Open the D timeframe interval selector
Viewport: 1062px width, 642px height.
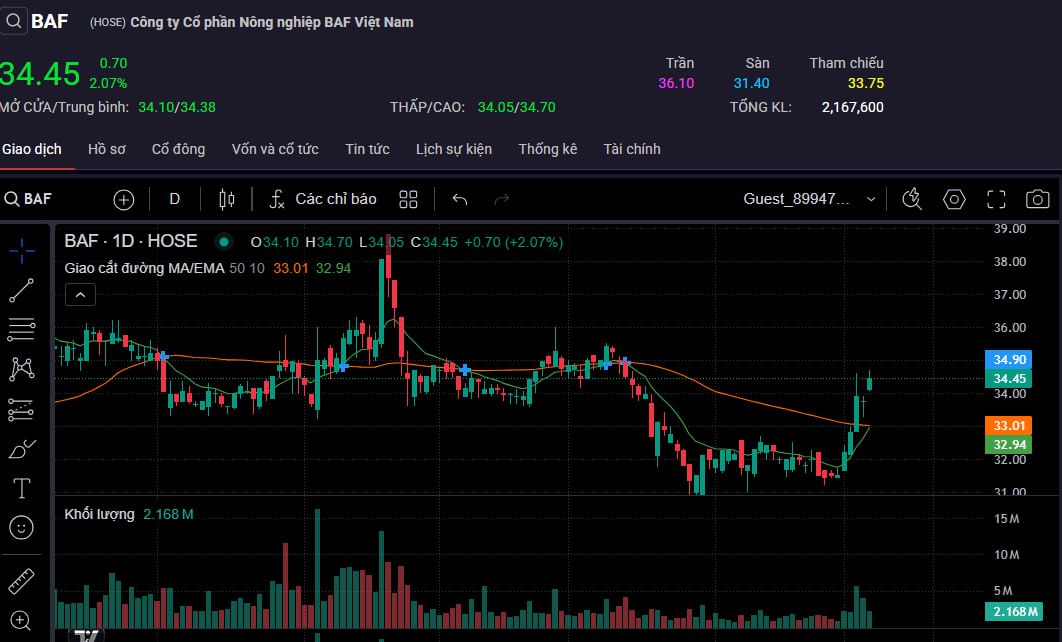pos(174,199)
